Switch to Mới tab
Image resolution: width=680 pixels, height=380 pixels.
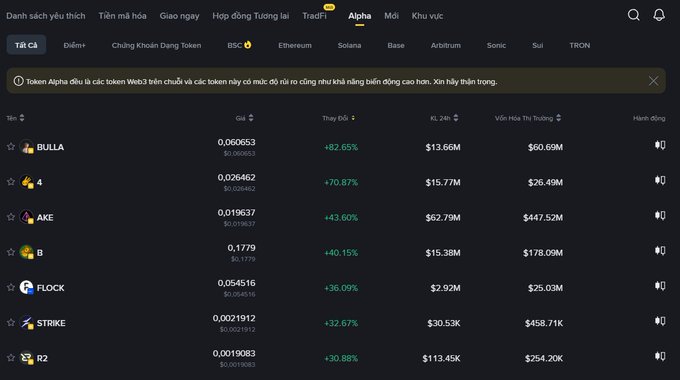coord(391,16)
